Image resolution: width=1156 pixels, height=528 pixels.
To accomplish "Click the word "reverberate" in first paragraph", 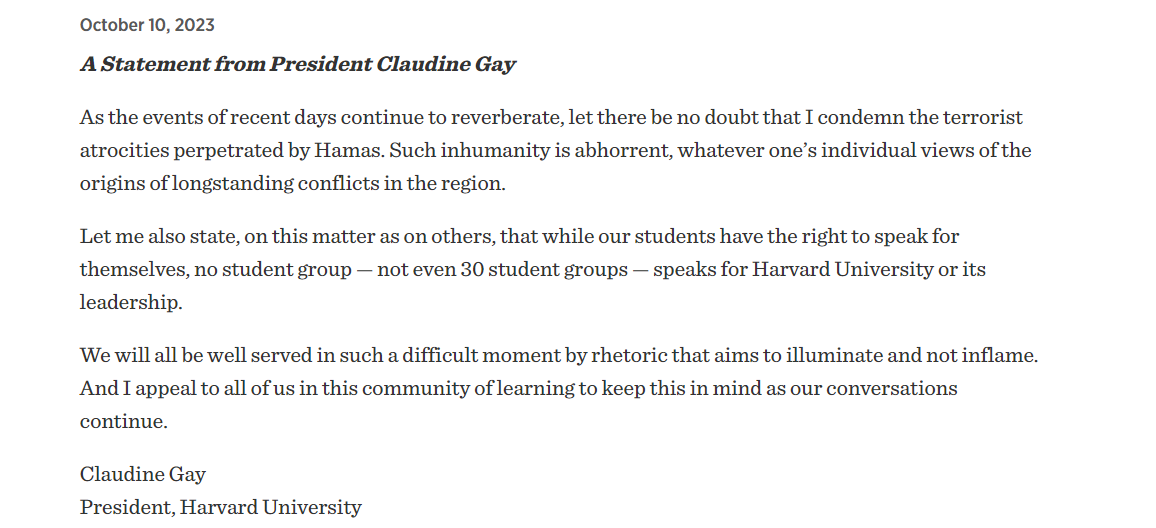I will click(507, 118).
